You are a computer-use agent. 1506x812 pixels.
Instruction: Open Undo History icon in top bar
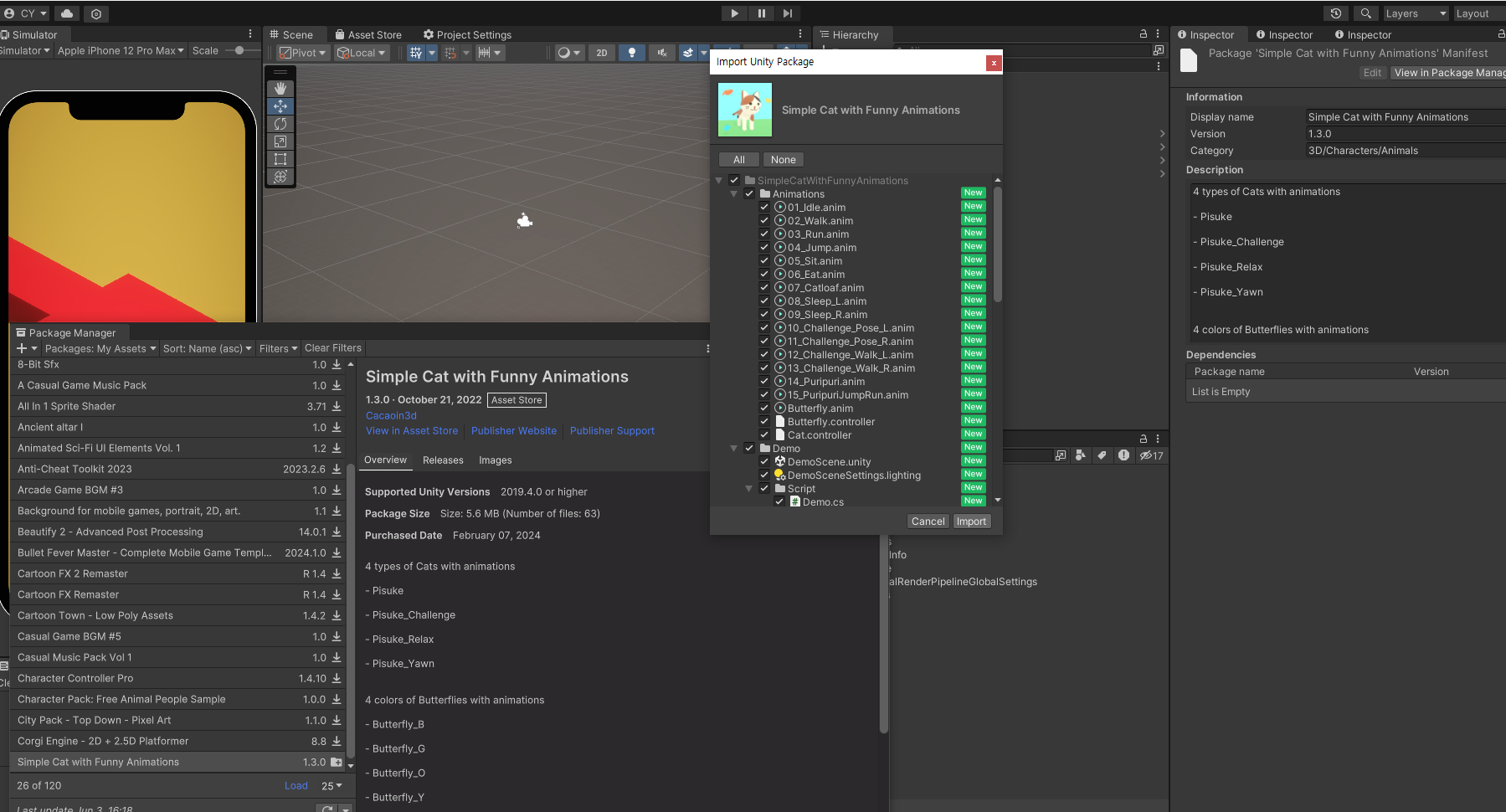[1336, 13]
